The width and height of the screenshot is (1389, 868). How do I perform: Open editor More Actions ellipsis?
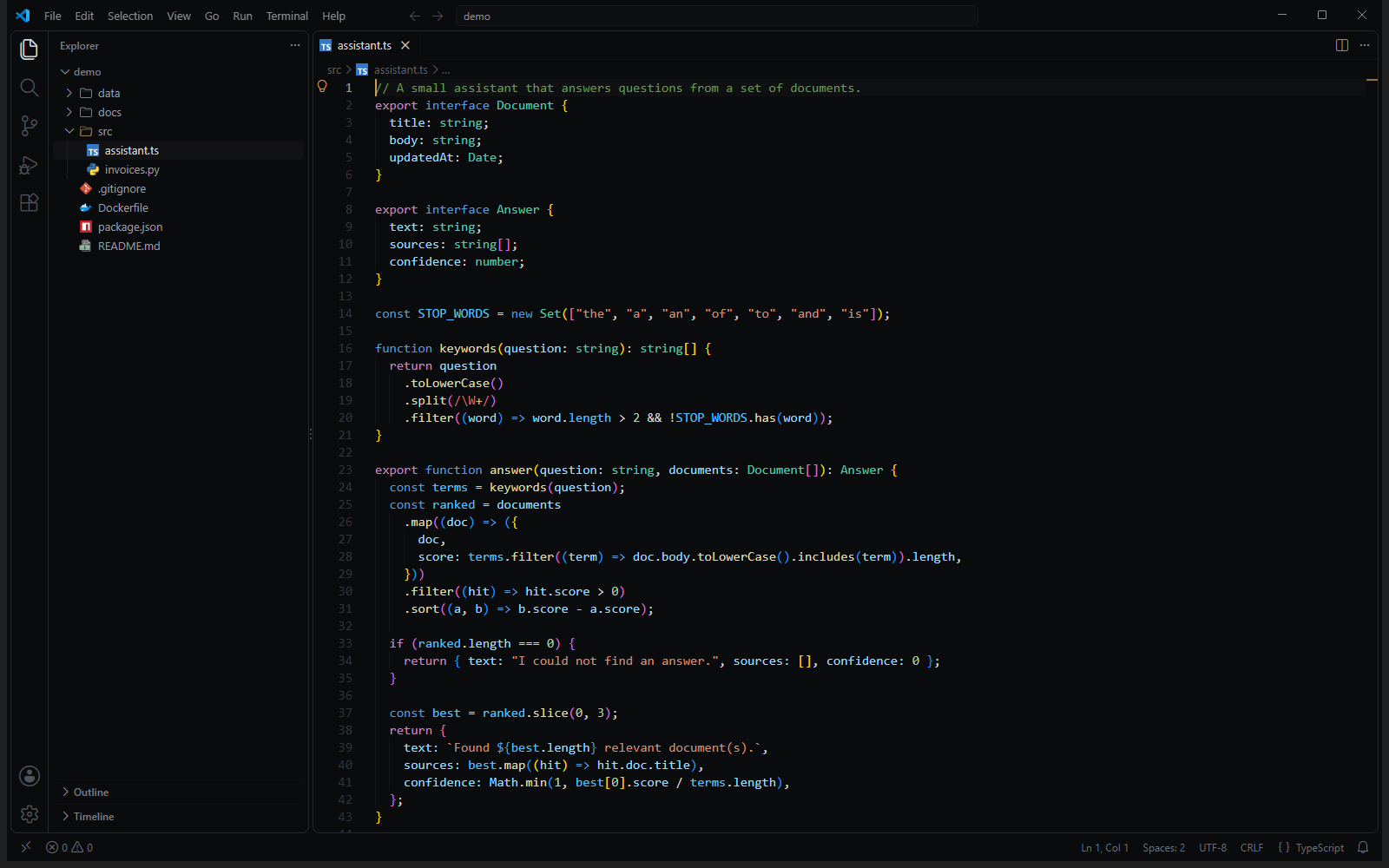coord(1365,45)
